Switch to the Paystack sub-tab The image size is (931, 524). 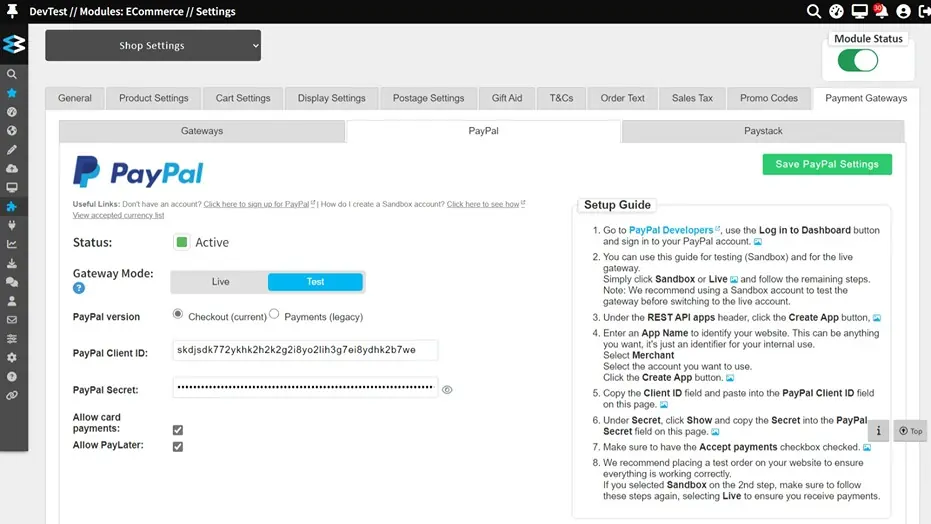763,131
